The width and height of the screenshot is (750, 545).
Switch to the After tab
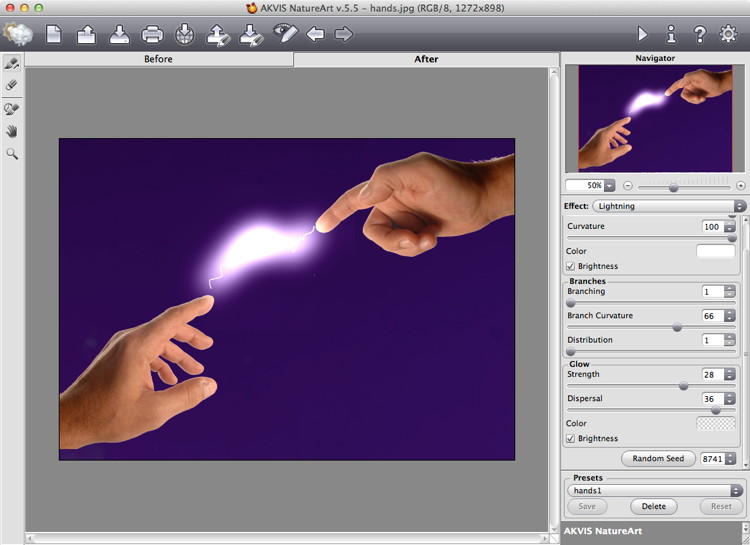[426, 59]
